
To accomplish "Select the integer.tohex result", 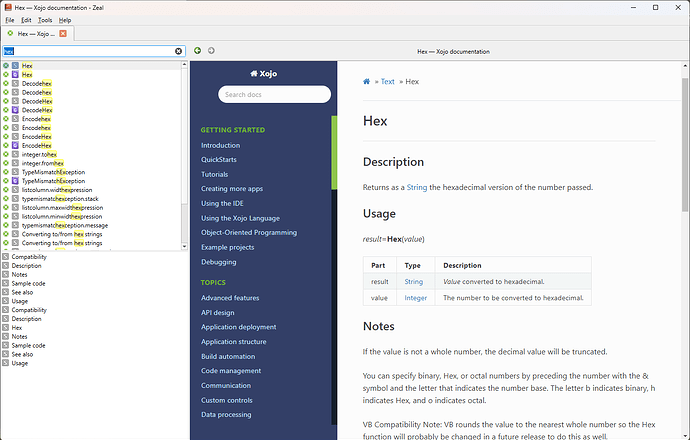I will click(39, 154).
